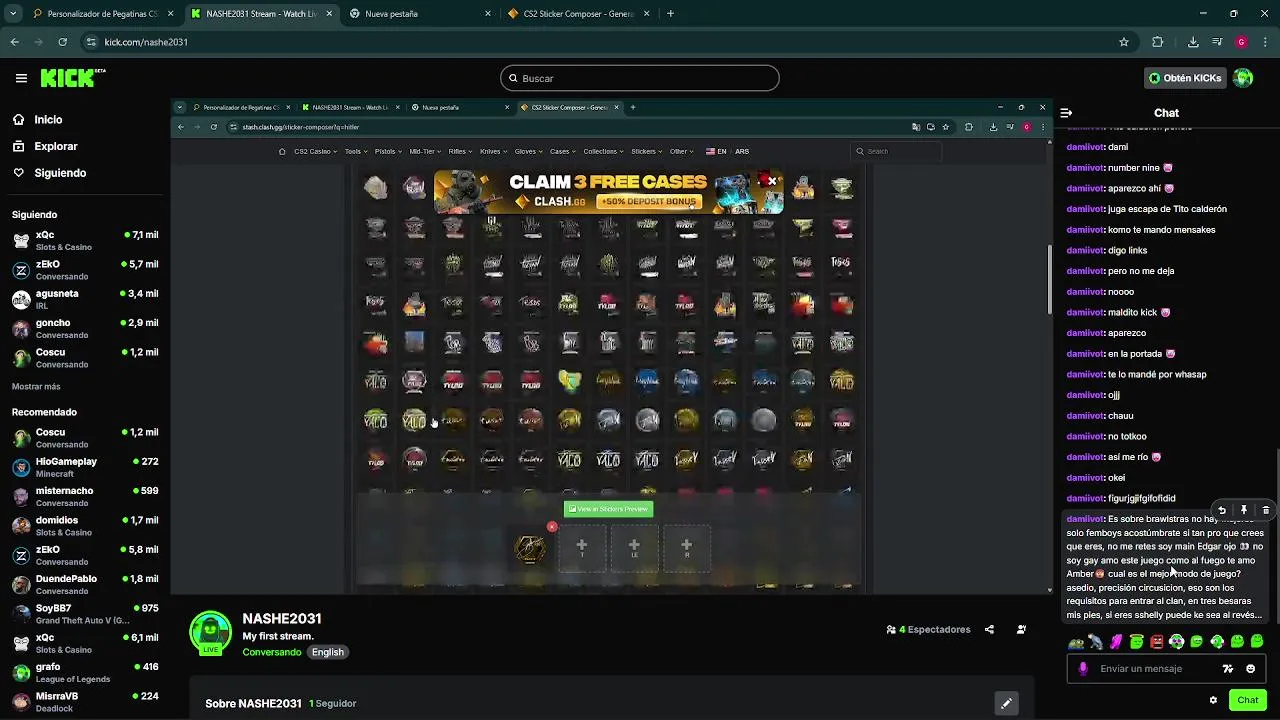Go back in Chrome

14,42
